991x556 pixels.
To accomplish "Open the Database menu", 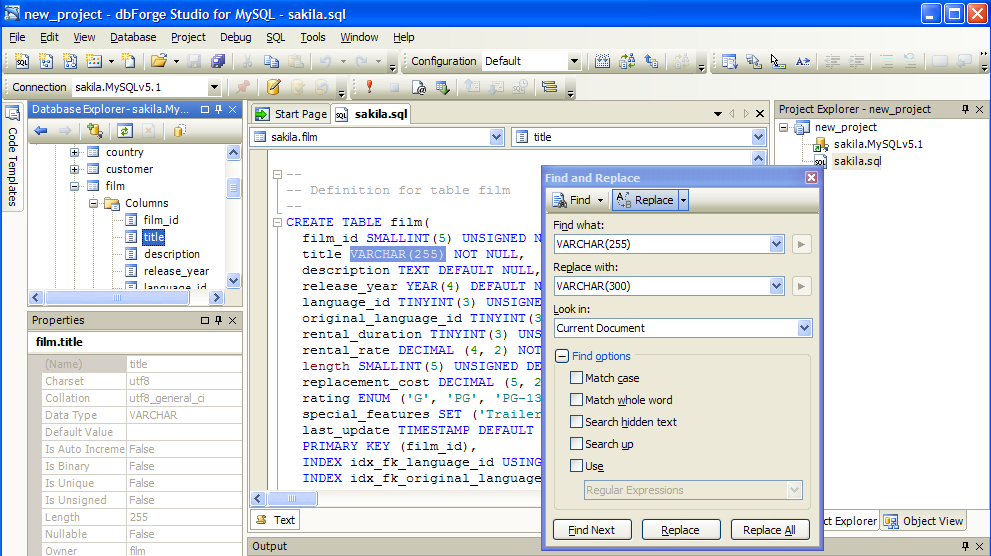I will 133,37.
